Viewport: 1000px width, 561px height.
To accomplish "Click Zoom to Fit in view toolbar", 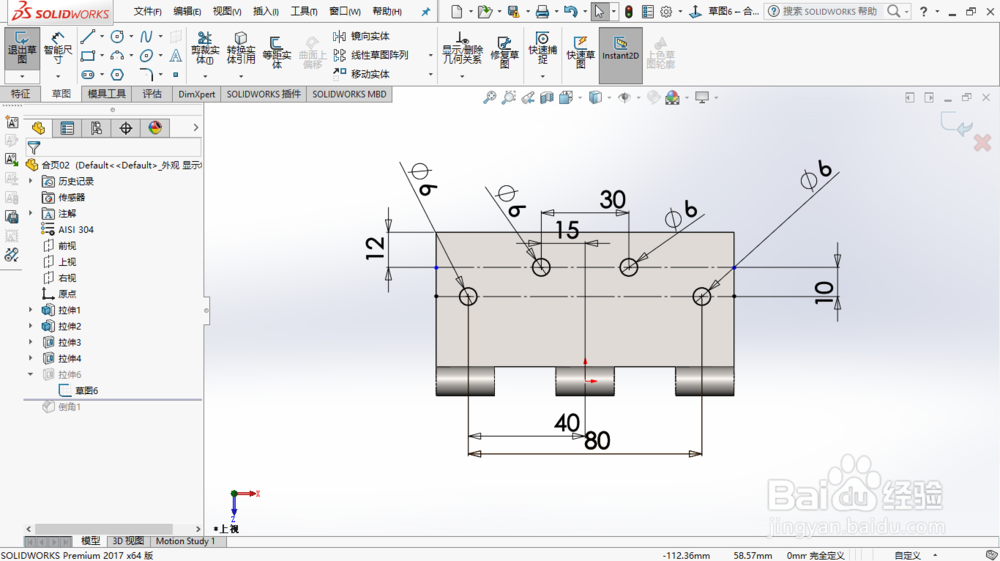I will [x=489, y=98].
